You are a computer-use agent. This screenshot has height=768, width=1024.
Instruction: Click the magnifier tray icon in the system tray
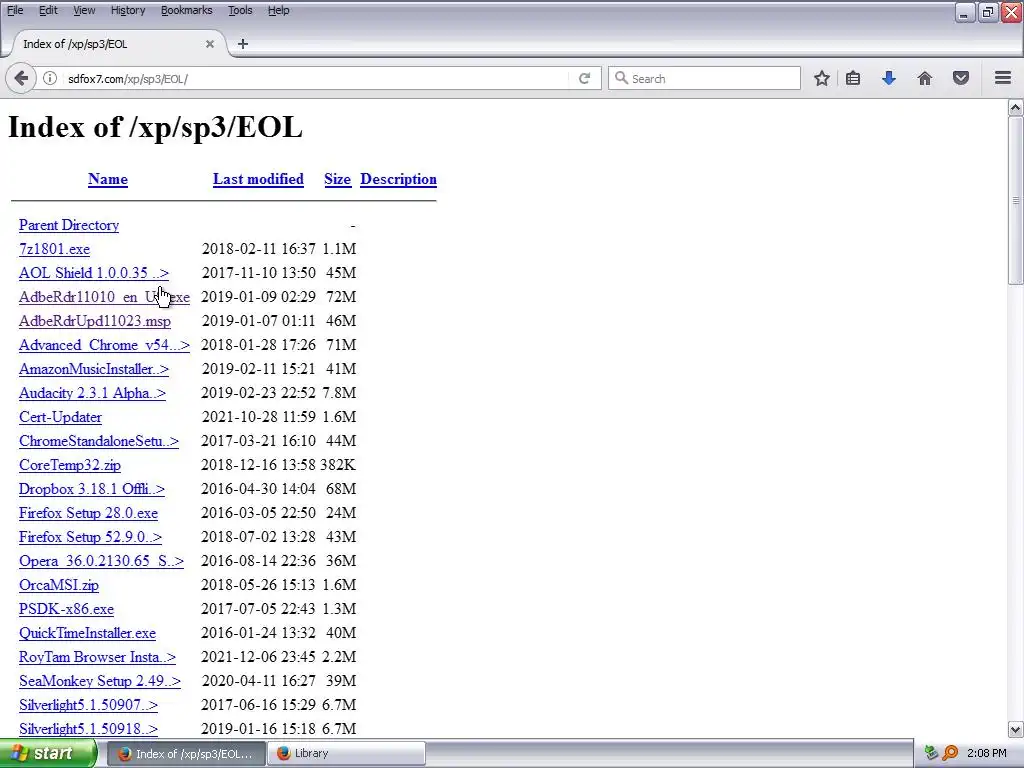pyautogui.click(x=950, y=753)
